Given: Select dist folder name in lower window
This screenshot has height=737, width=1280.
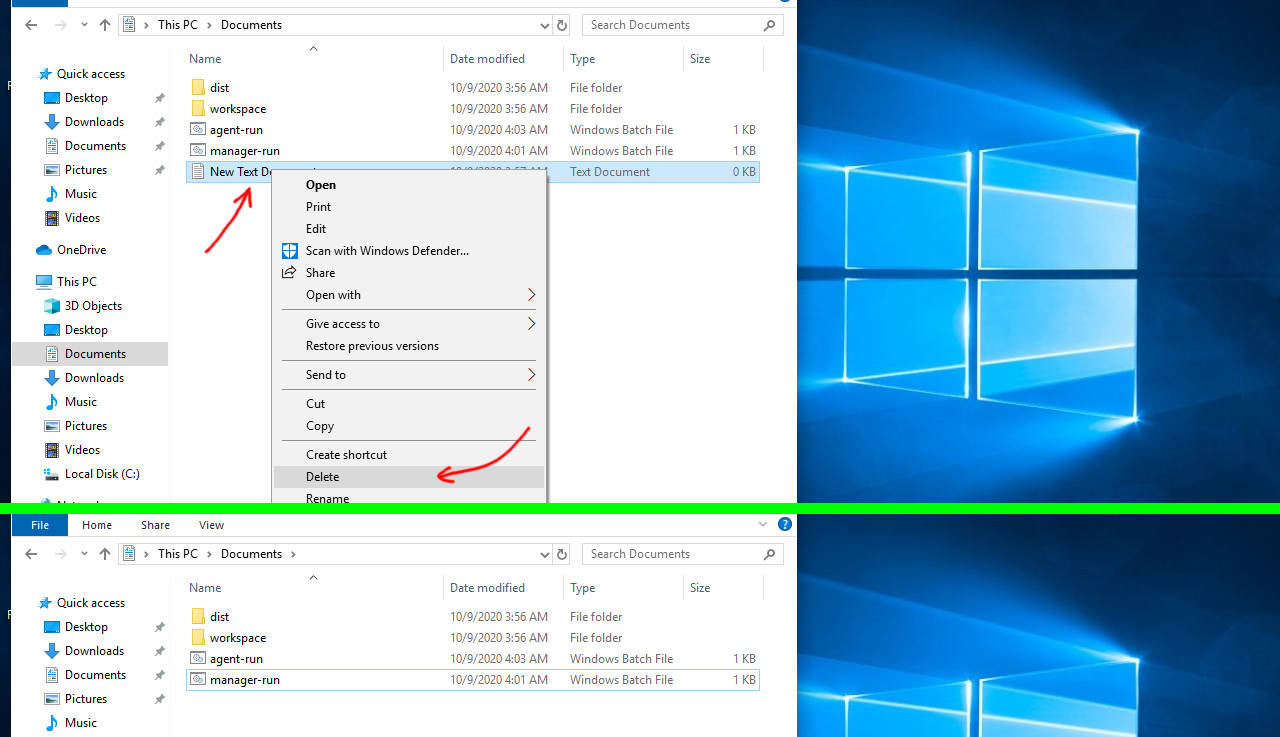Looking at the screenshot, I should 219,617.
